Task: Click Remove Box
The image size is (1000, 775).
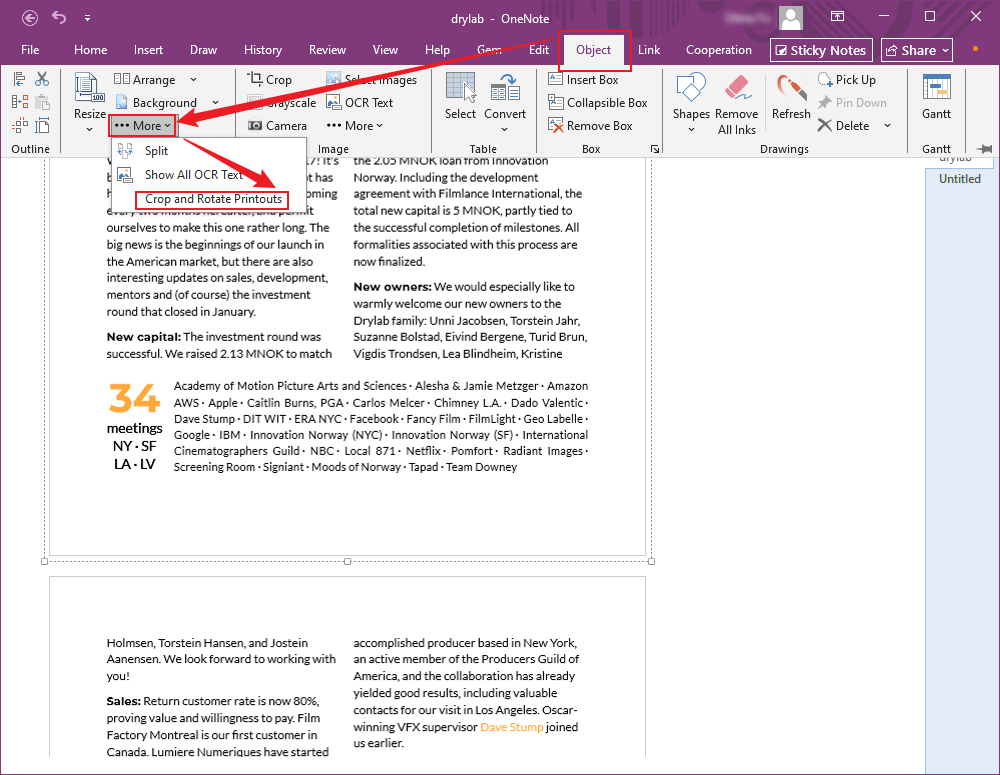Action: [x=591, y=126]
